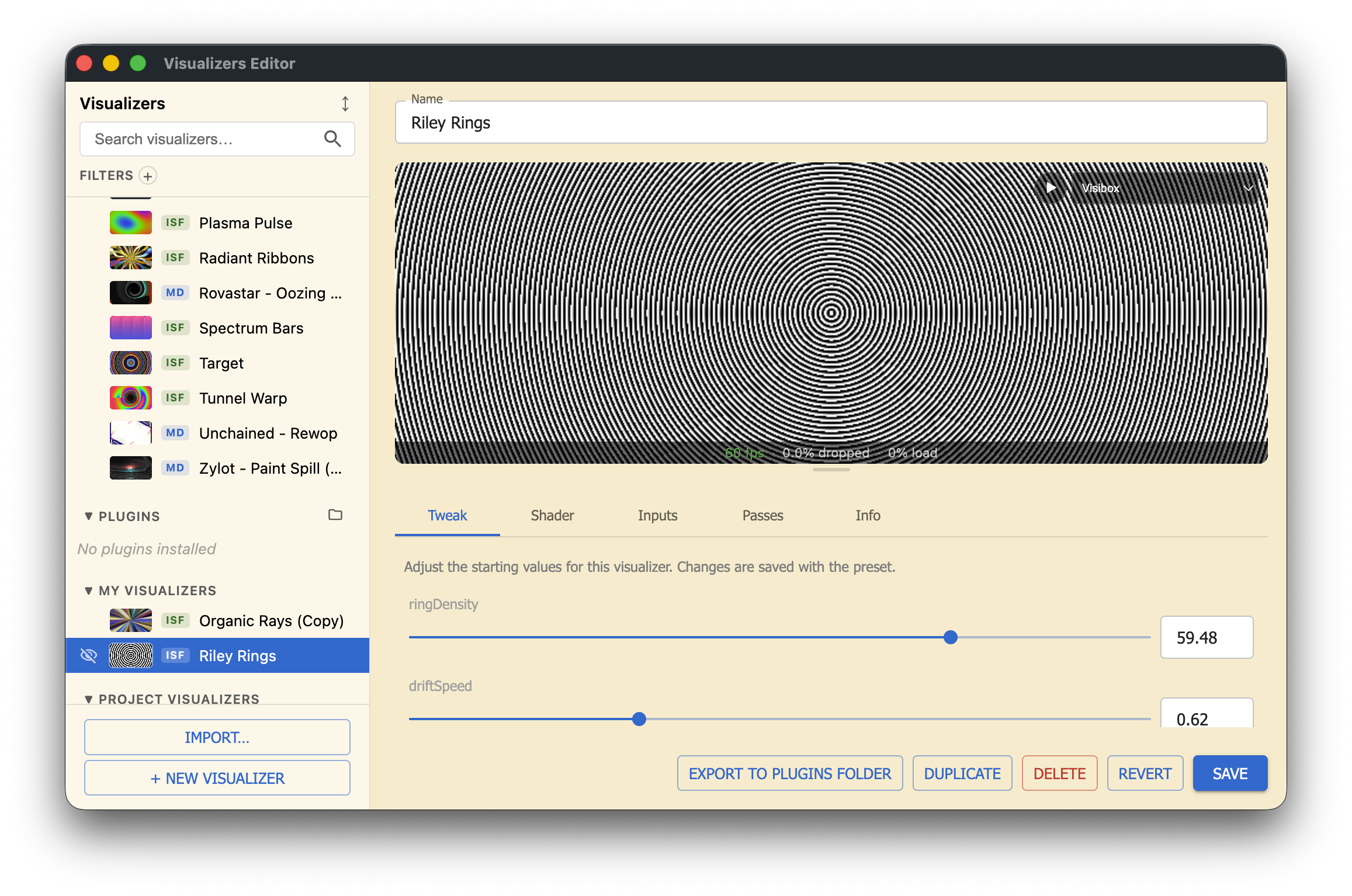Click the Name field containing Riley Rings
This screenshot has height=896, width=1352.
pos(831,123)
